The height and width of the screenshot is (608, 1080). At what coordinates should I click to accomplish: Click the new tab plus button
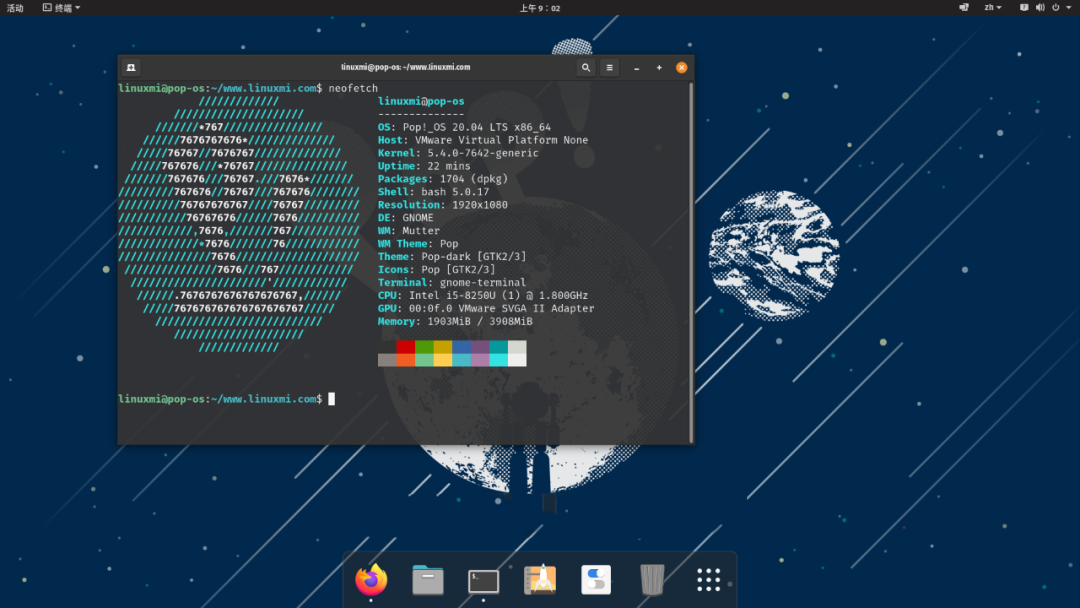(658, 67)
